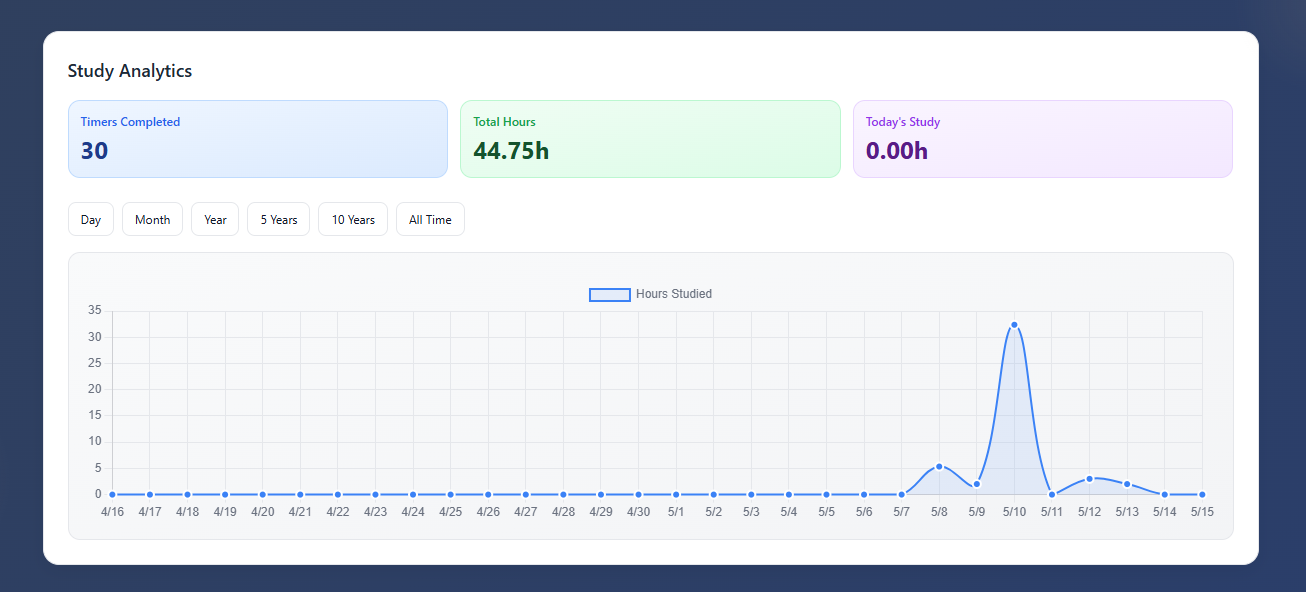This screenshot has width=1306, height=592.
Task: Click the 15 y-axis tick label
Action: coord(95,416)
